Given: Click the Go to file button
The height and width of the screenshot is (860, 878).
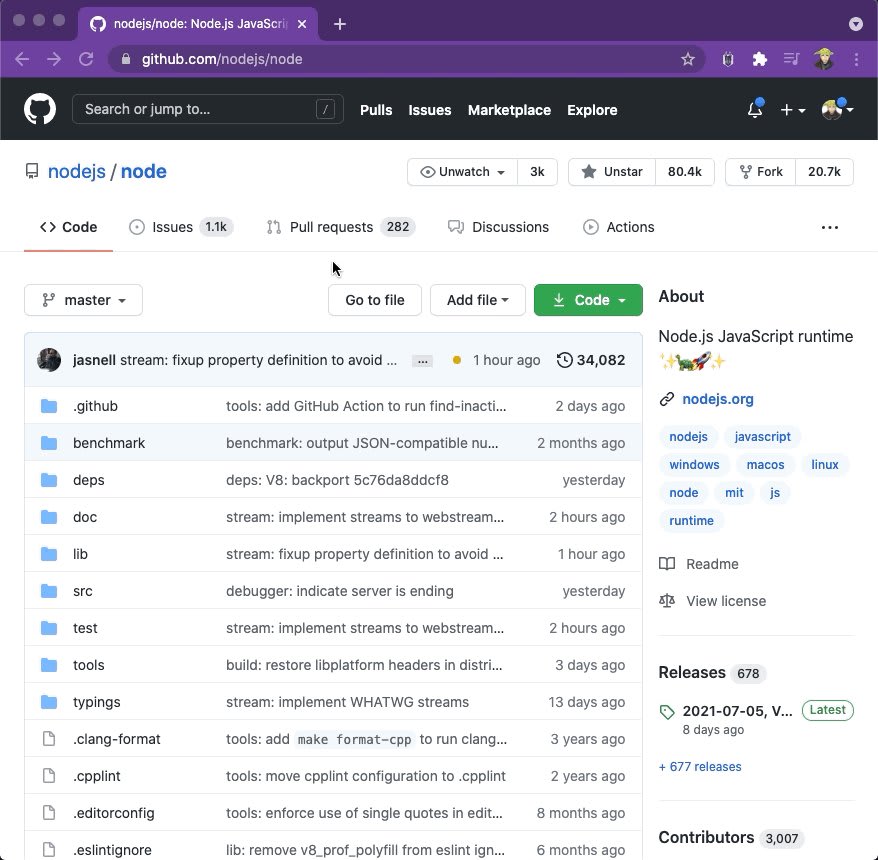Looking at the screenshot, I should 375,300.
